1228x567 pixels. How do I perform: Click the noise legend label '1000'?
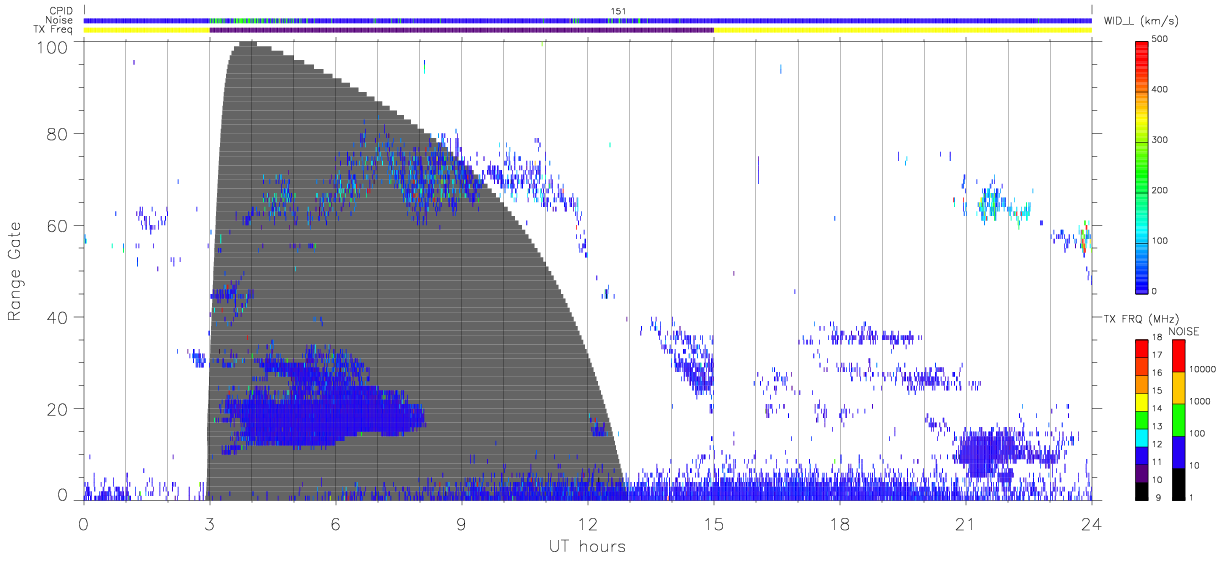click(x=1198, y=401)
